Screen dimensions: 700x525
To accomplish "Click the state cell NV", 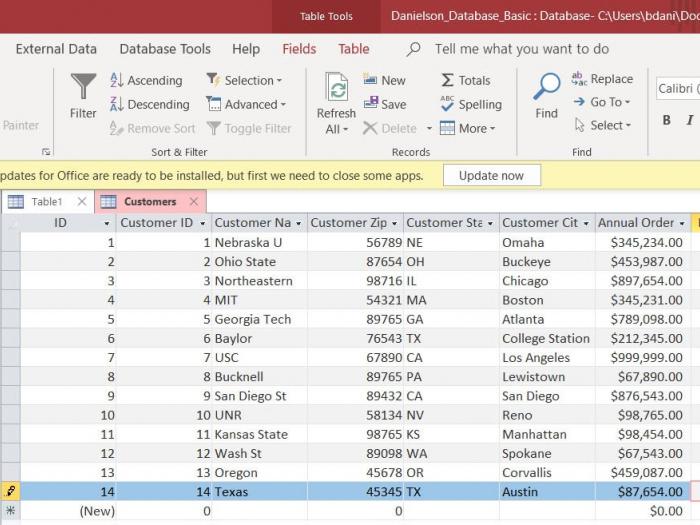I will click(x=451, y=415).
